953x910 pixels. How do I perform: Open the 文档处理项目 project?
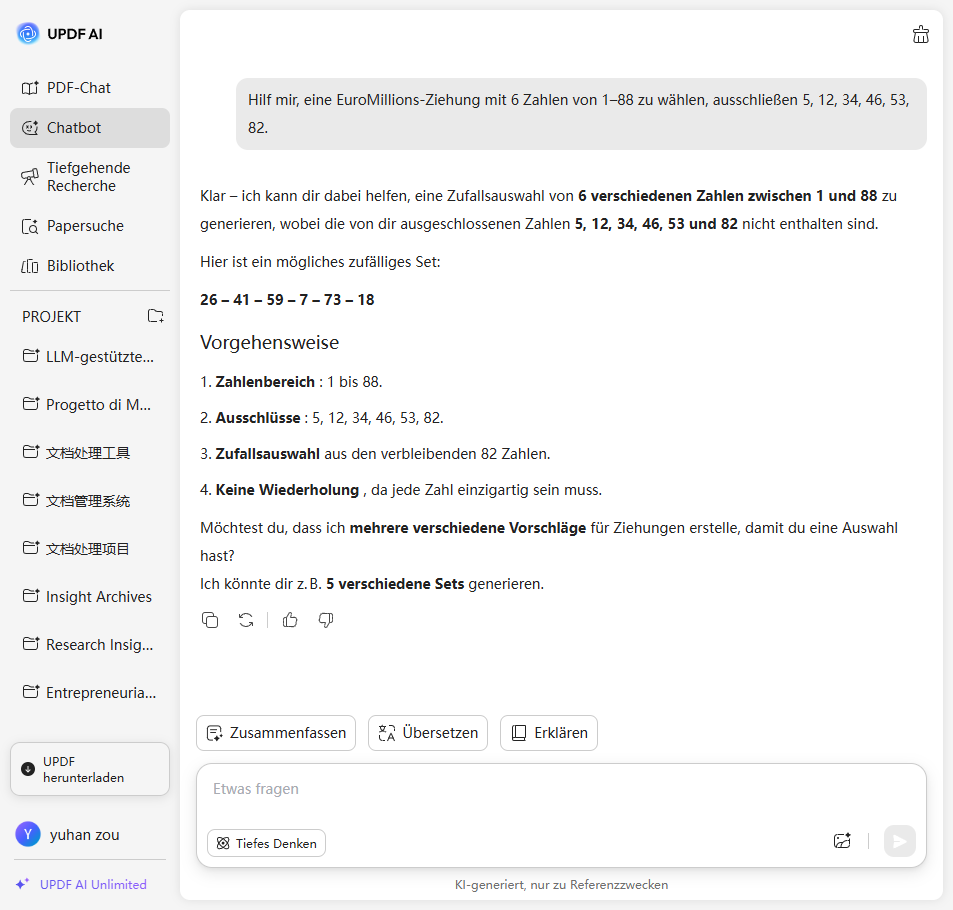[90, 549]
